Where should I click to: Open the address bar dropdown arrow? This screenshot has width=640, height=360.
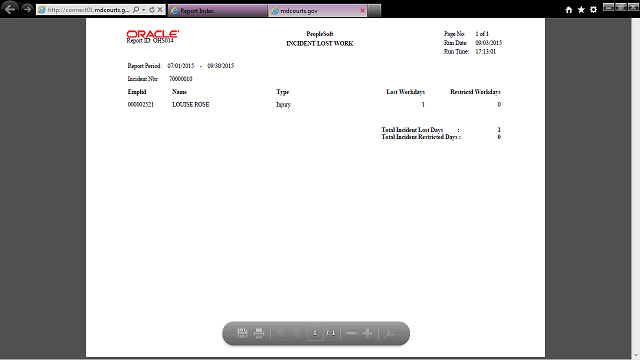coord(144,9)
